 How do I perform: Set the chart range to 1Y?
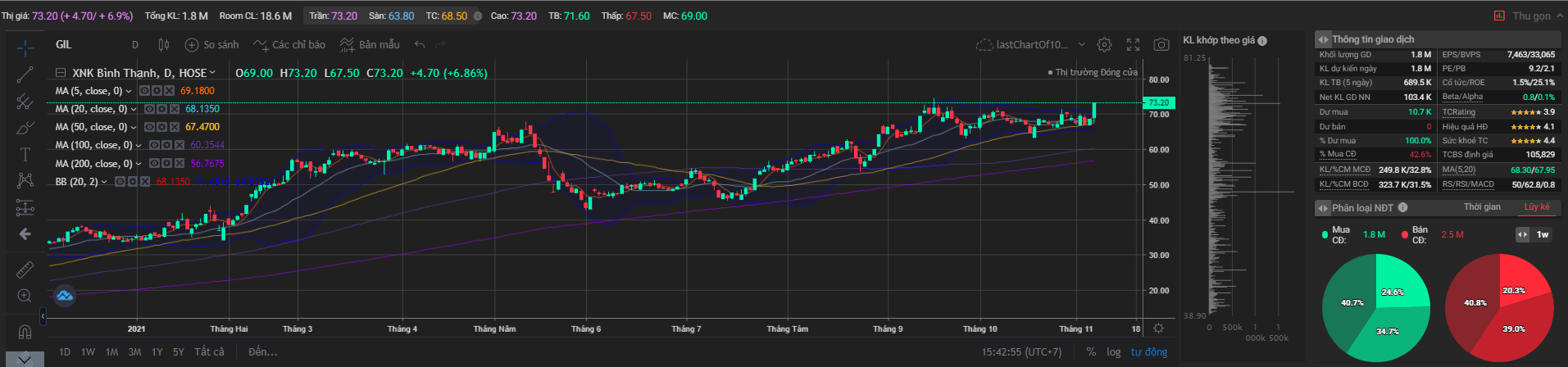click(x=157, y=352)
